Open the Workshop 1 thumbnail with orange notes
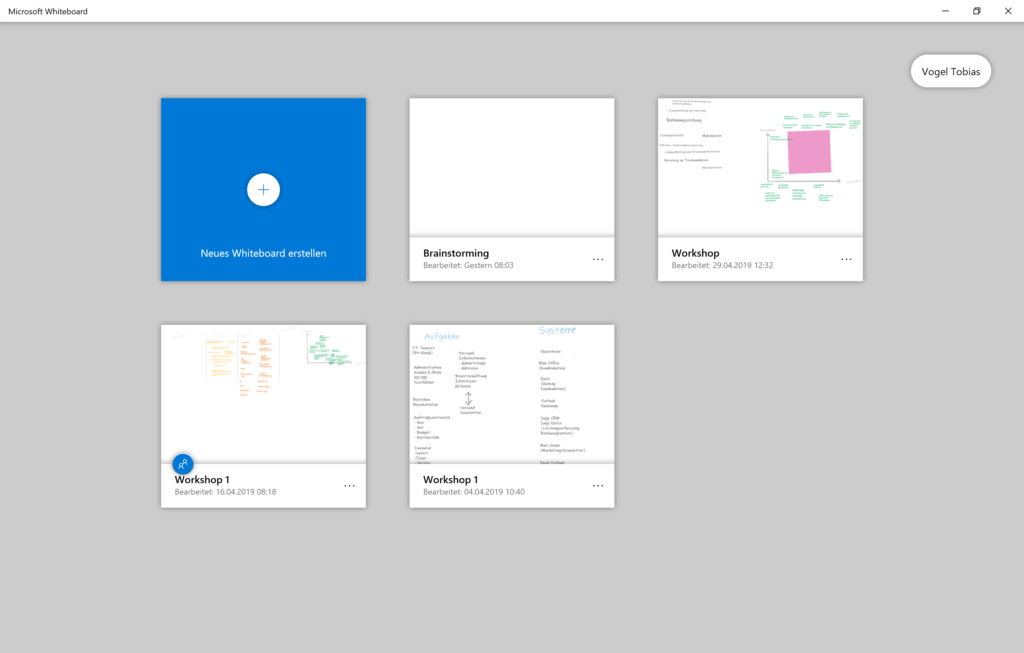 tap(263, 394)
